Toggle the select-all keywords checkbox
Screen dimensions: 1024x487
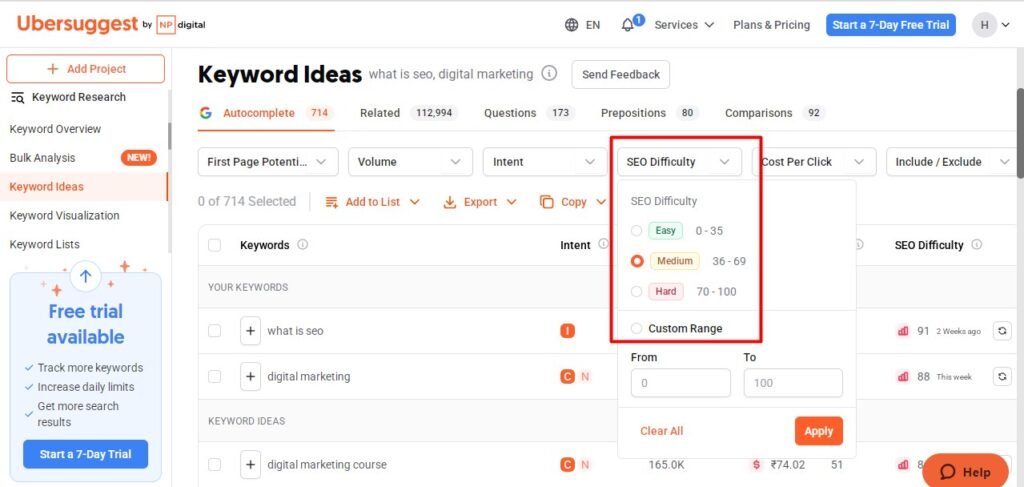pos(214,245)
